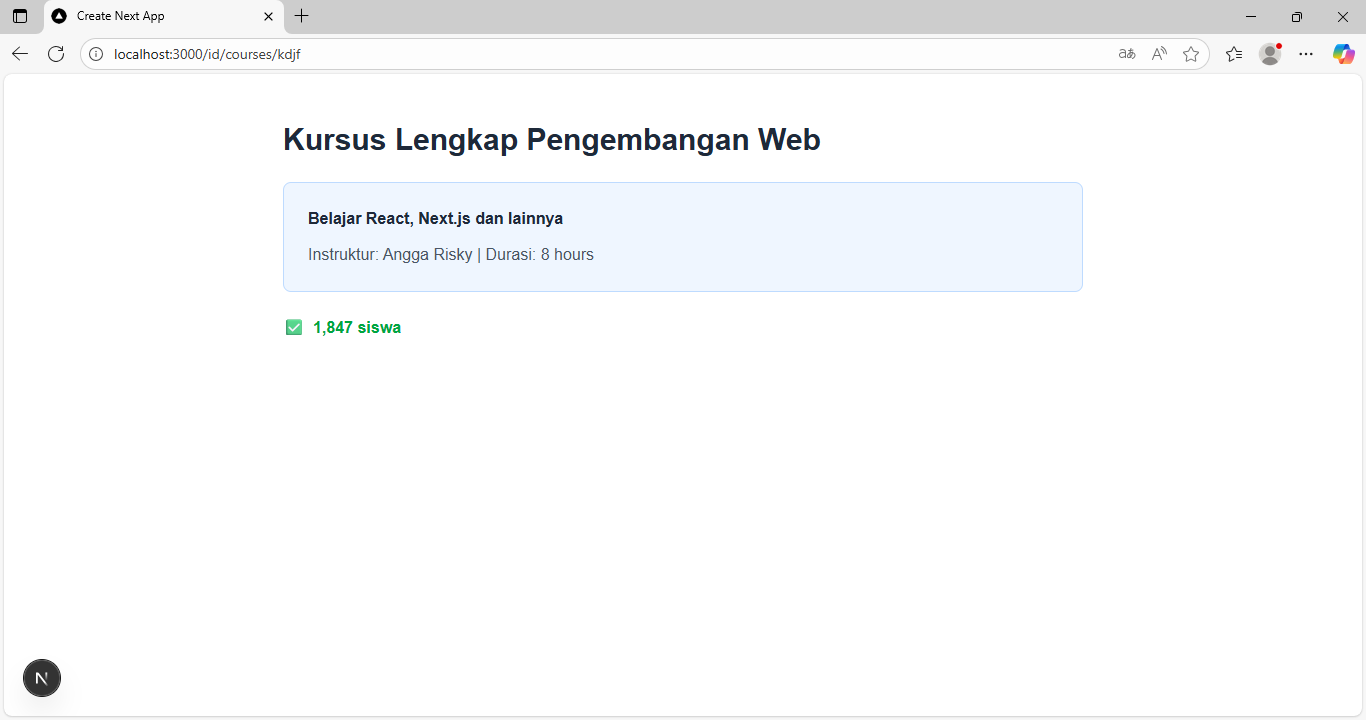The width and height of the screenshot is (1366, 720).
Task: Select the Create Next App tab
Action: (150, 16)
